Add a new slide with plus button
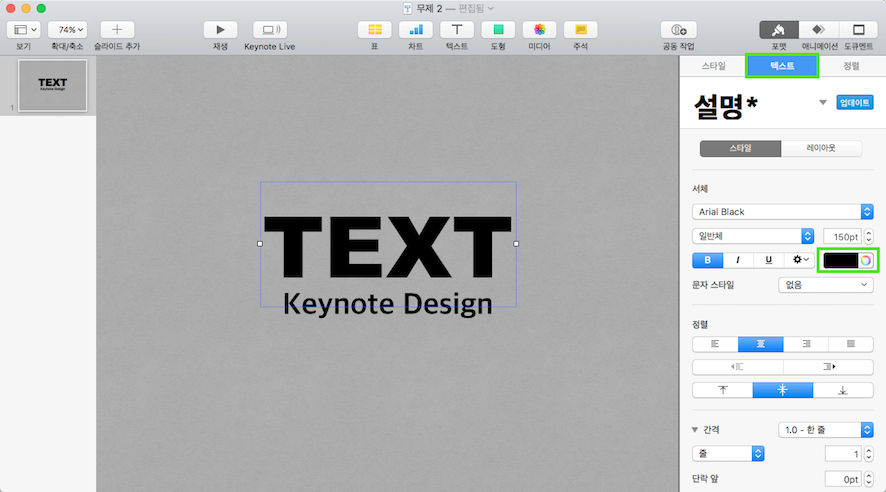The image size is (886, 492). click(117, 29)
